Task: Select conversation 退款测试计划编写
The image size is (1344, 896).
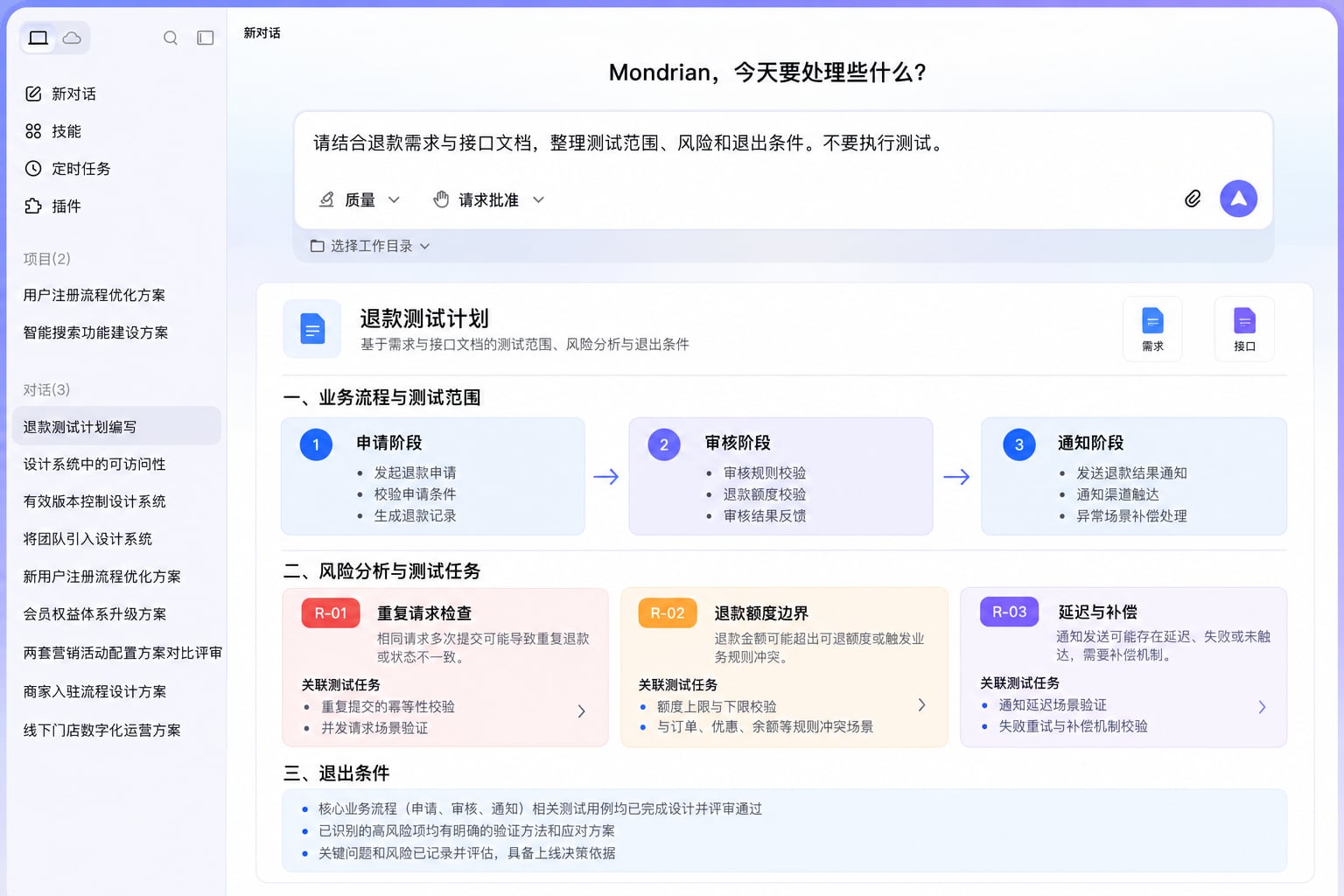Action: [116, 426]
